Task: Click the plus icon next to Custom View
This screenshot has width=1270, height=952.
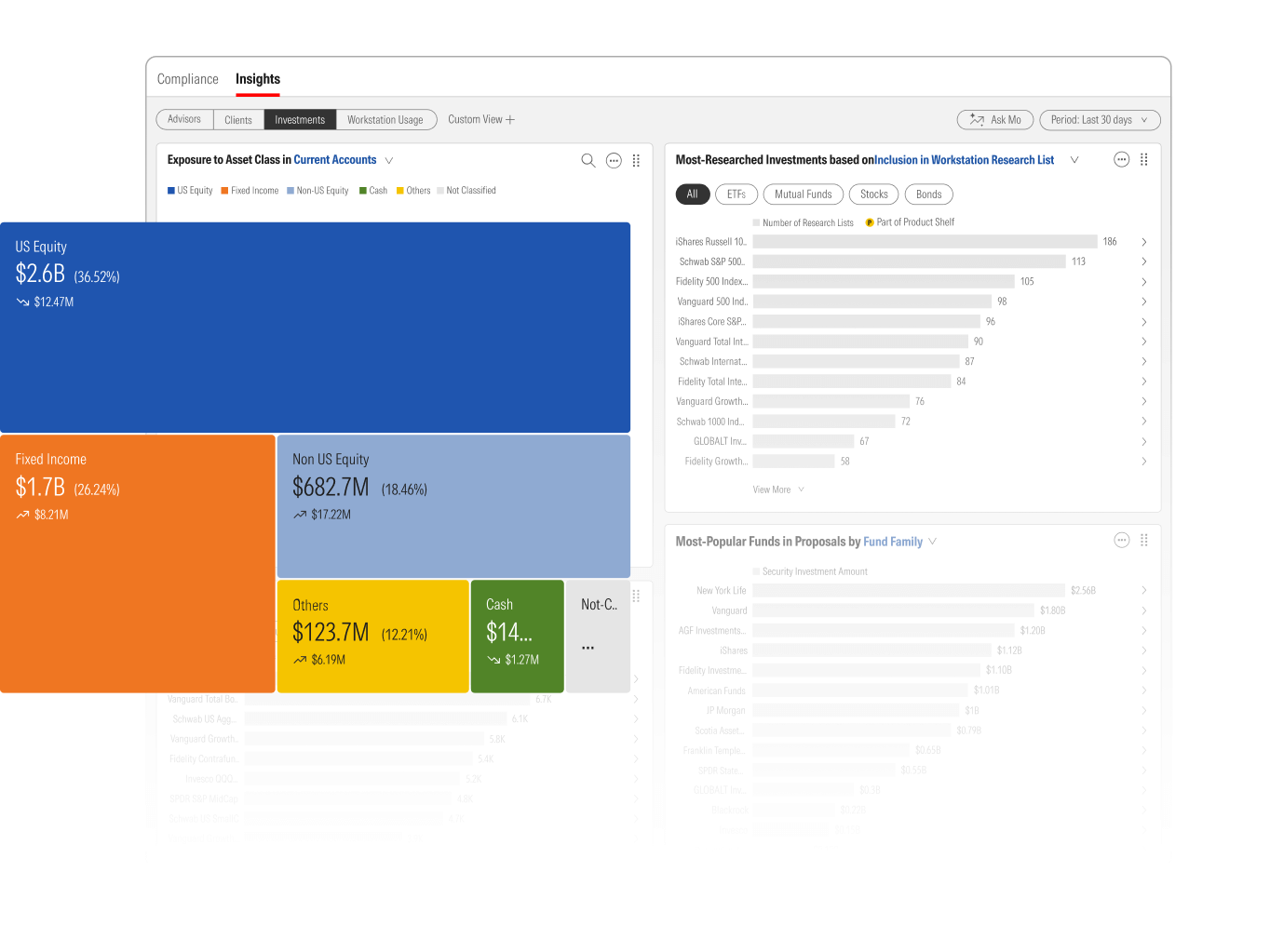Action: click(x=510, y=120)
